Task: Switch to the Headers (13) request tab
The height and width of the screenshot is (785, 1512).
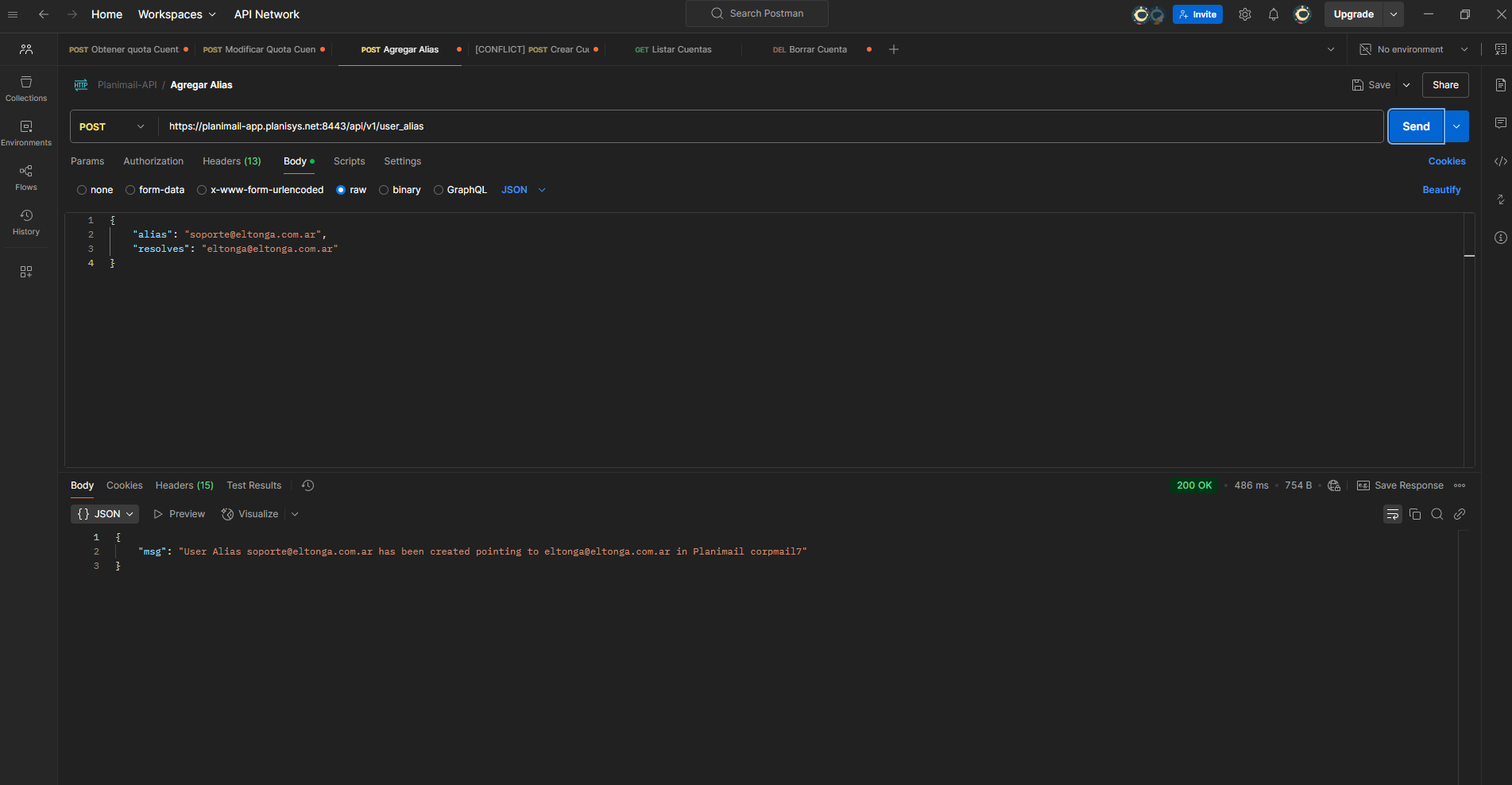Action: (x=232, y=161)
